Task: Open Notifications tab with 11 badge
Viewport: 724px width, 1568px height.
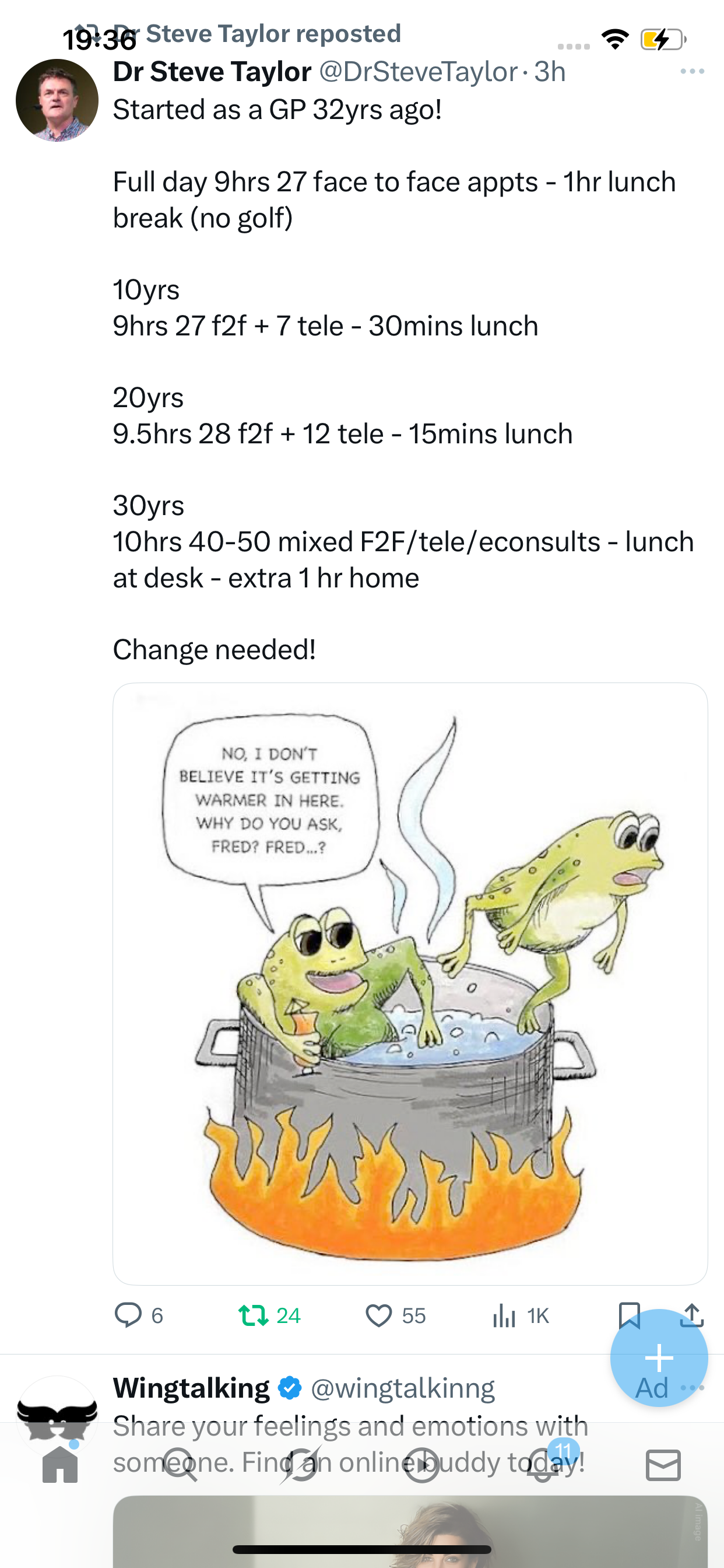Action: click(543, 1465)
